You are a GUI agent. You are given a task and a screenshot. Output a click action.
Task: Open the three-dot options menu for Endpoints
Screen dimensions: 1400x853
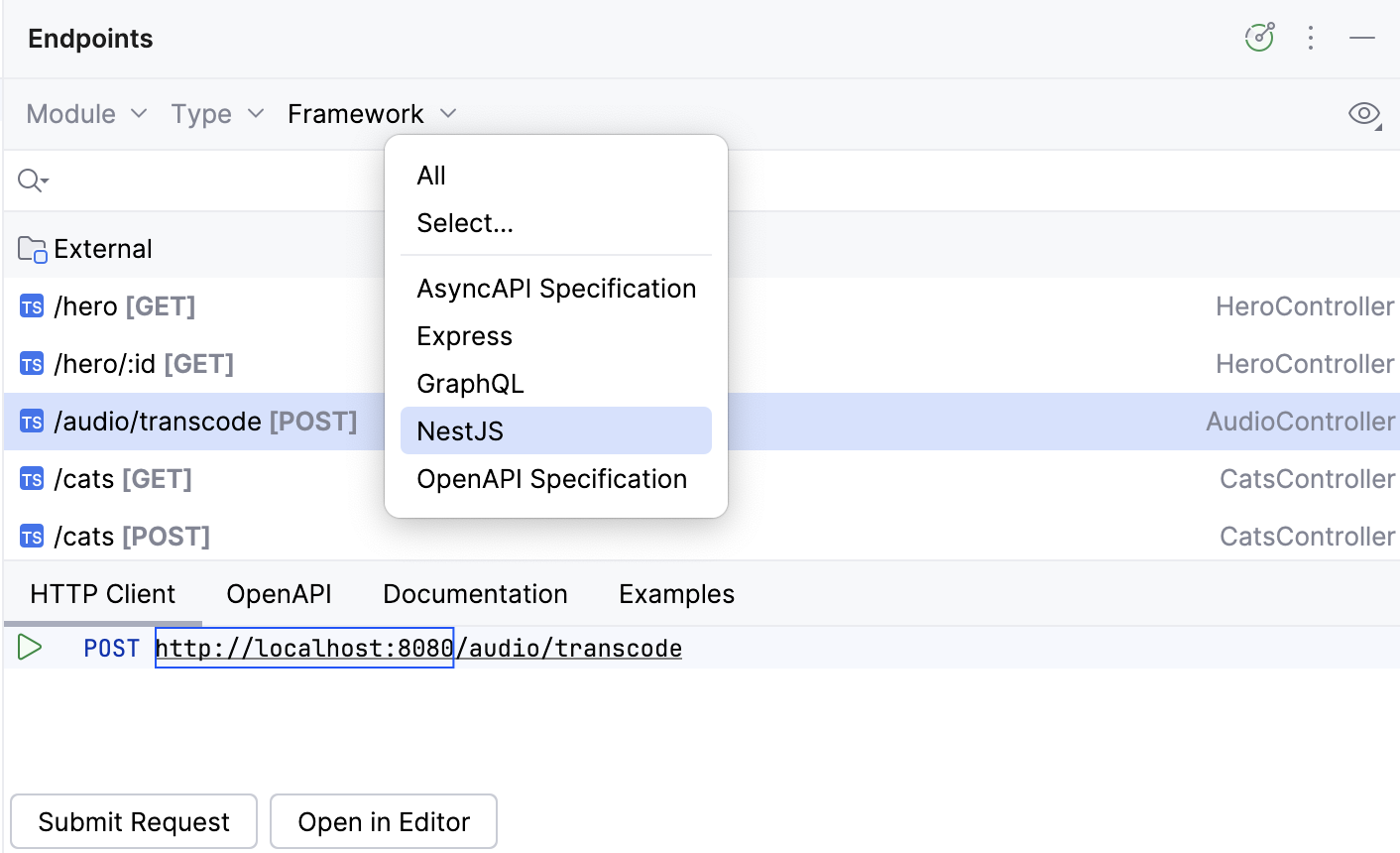(x=1311, y=37)
